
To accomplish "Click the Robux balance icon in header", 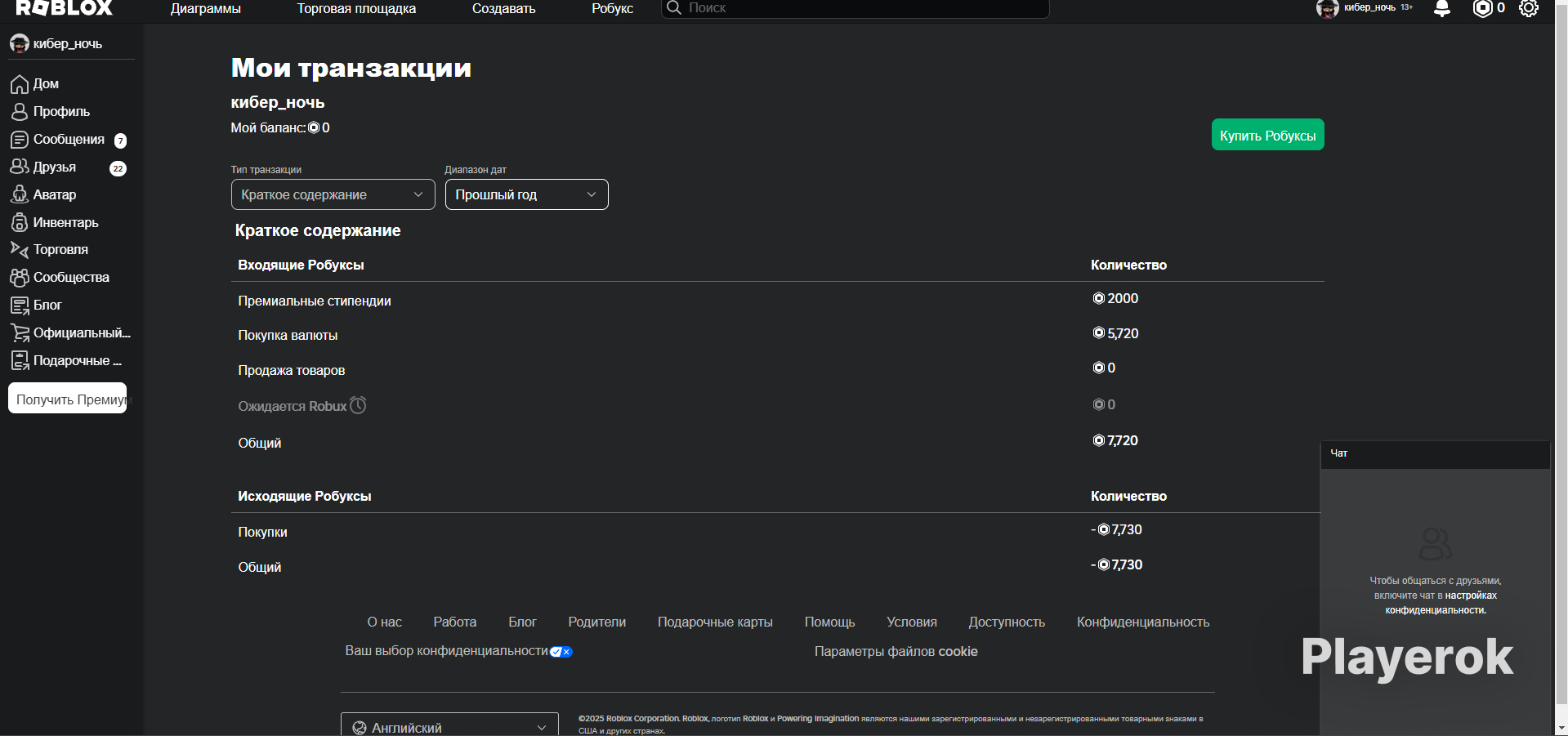I will [1482, 8].
